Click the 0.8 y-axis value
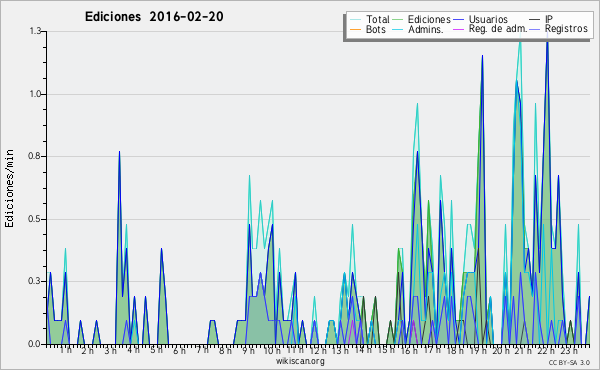Screen dimensions: 600x370 [35, 156]
